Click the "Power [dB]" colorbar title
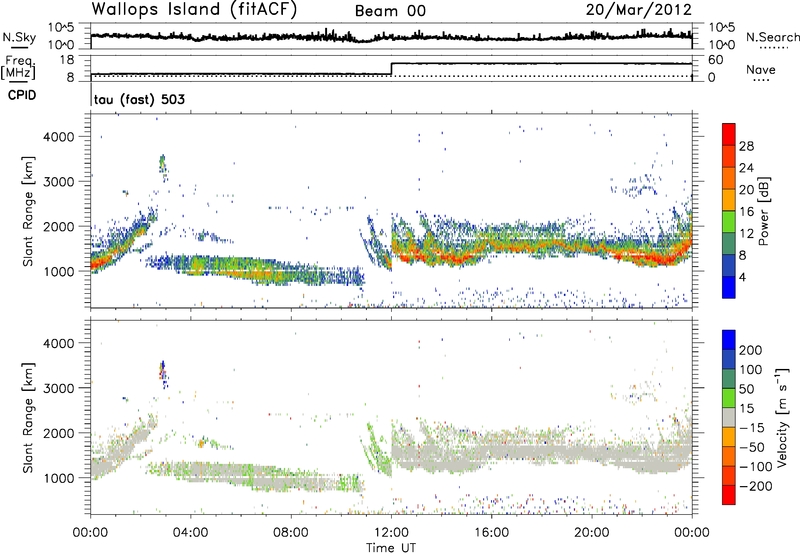800x554 pixels. tap(764, 211)
